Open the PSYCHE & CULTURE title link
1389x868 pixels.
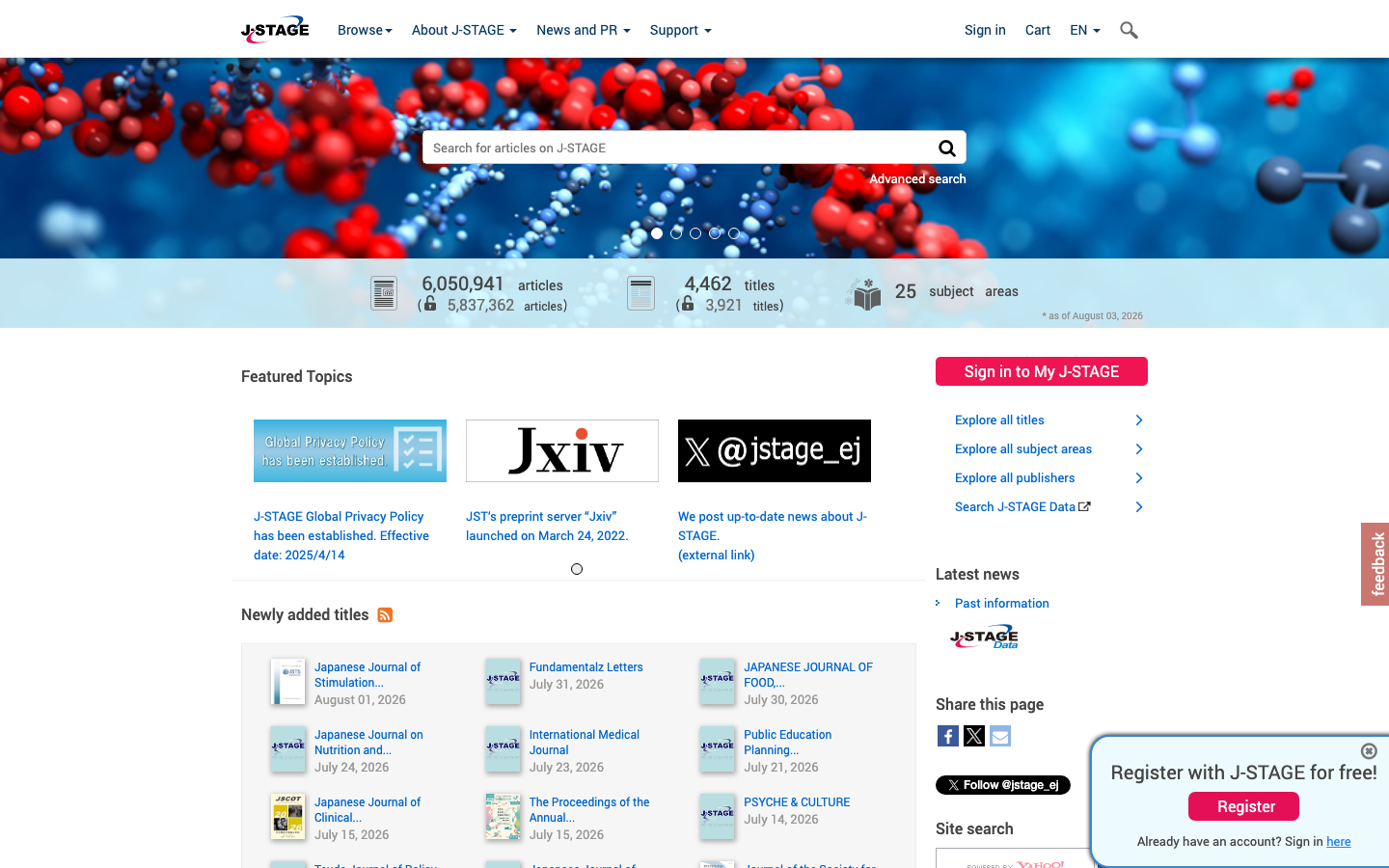click(797, 802)
